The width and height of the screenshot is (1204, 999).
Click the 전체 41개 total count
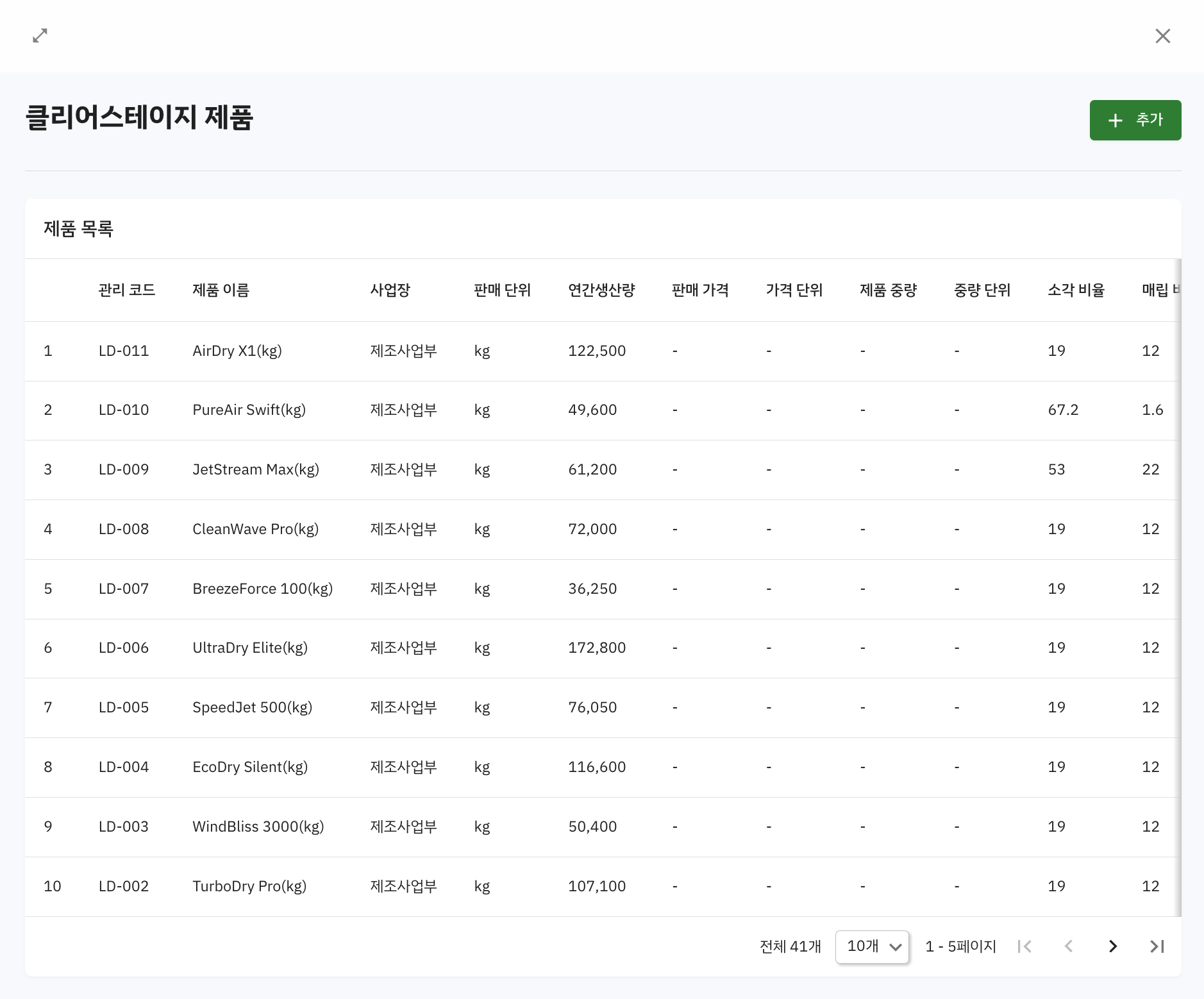tap(790, 946)
